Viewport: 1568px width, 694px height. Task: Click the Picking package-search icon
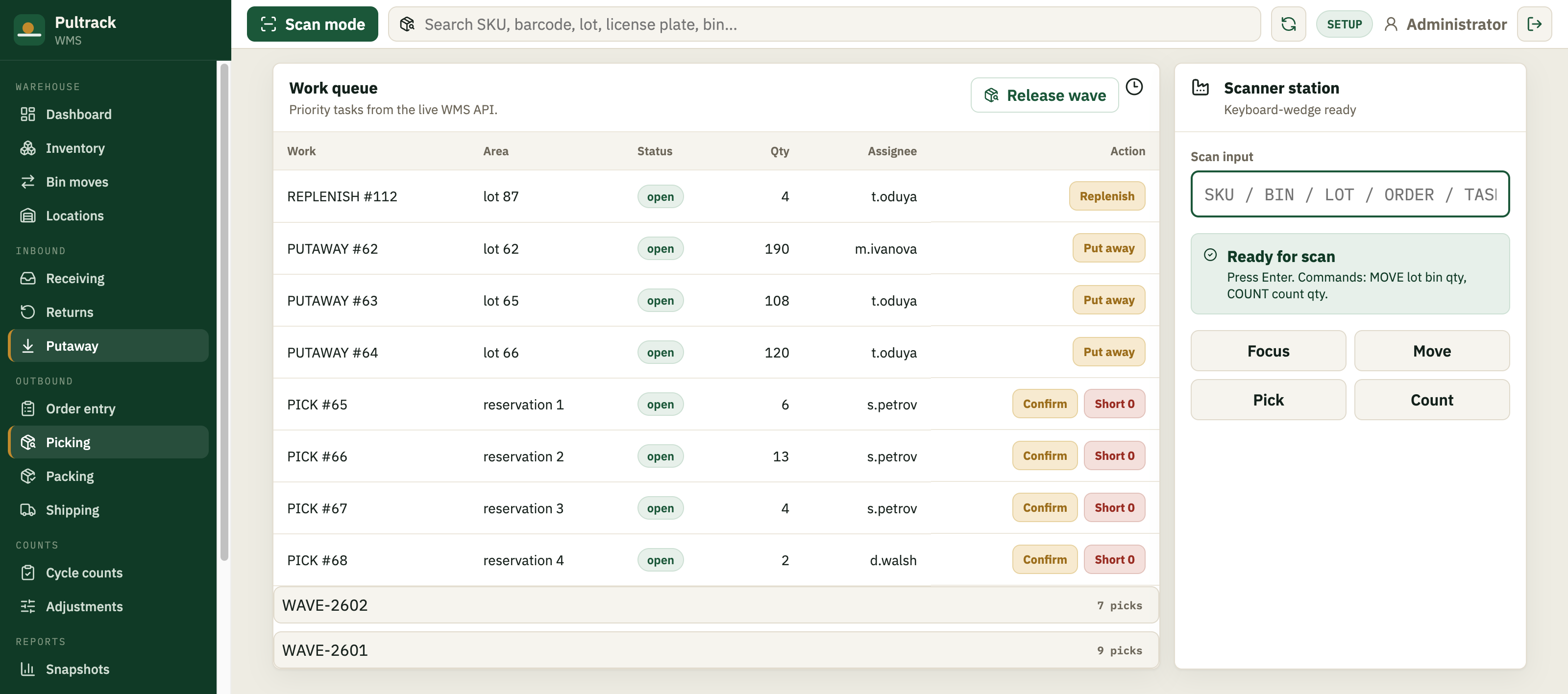point(28,442)
